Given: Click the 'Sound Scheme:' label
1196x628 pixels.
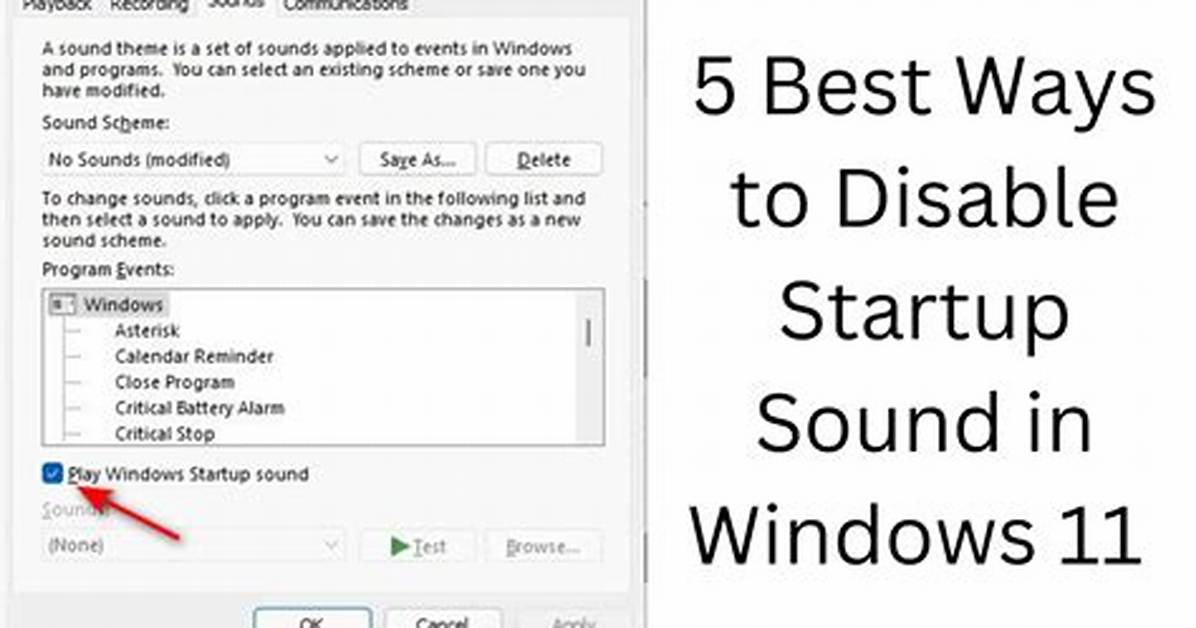Looking at the screenshot, I should pos(105,123).
